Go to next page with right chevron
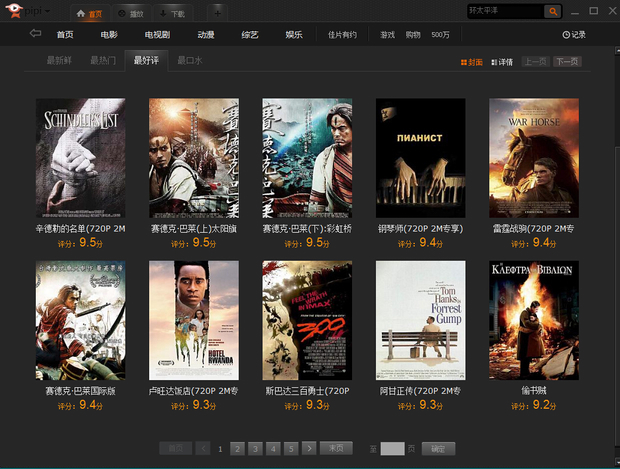The width and height of the screenshot is (620, 469). tap(309, 448)
